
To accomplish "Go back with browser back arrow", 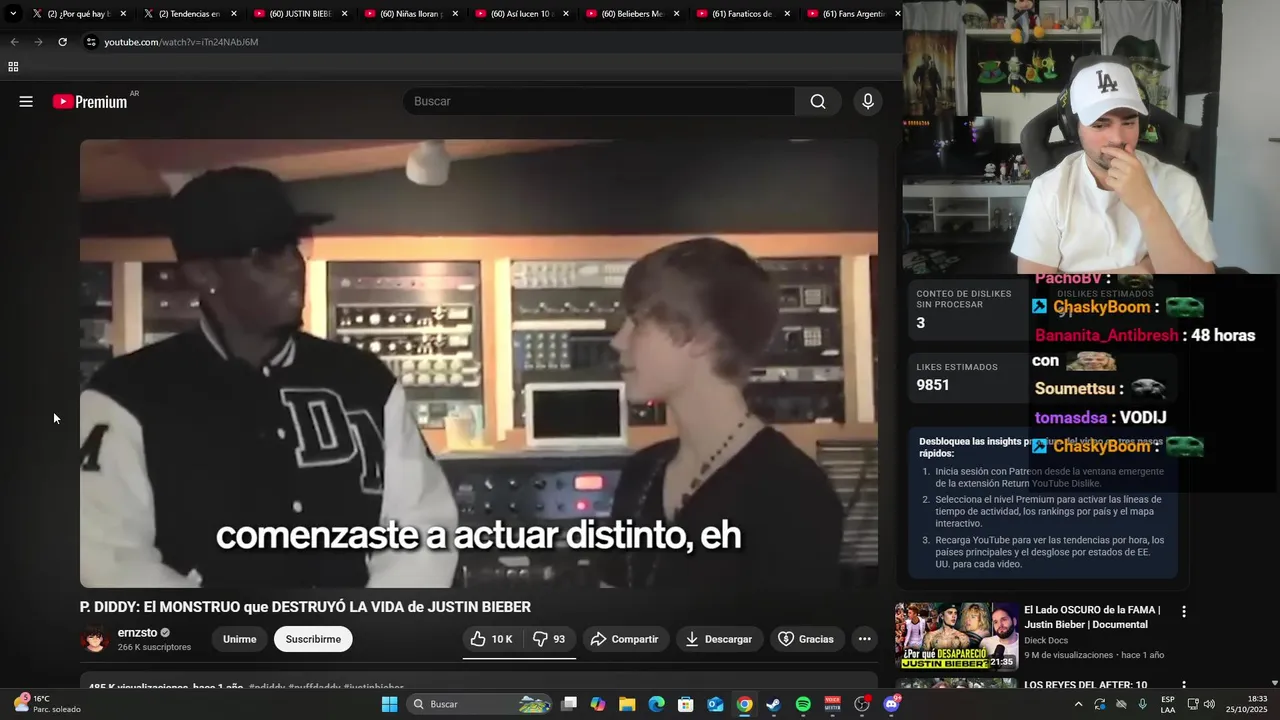I will tap(14, 42).
